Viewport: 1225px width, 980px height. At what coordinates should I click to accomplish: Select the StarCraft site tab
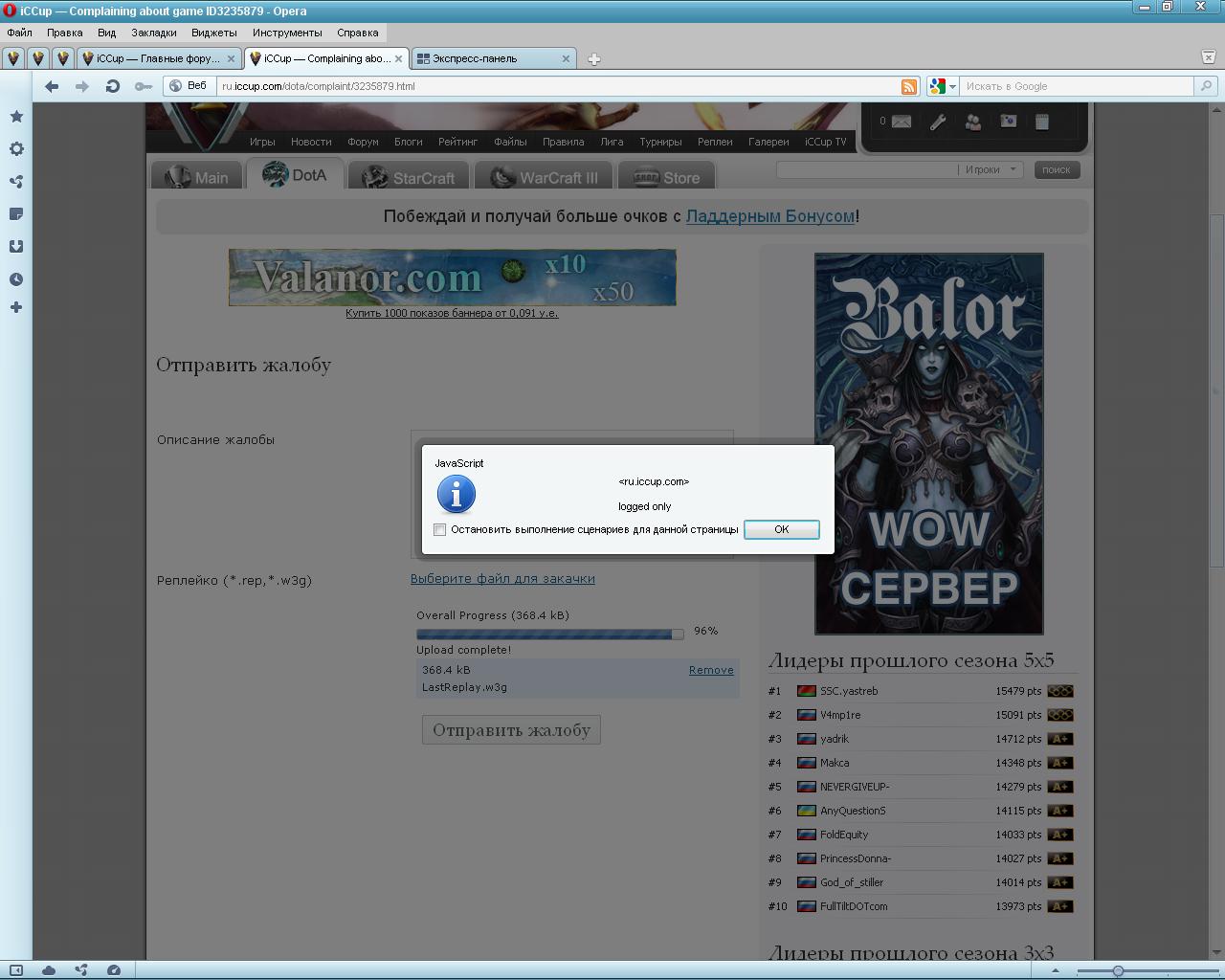(x=410, y=177)
